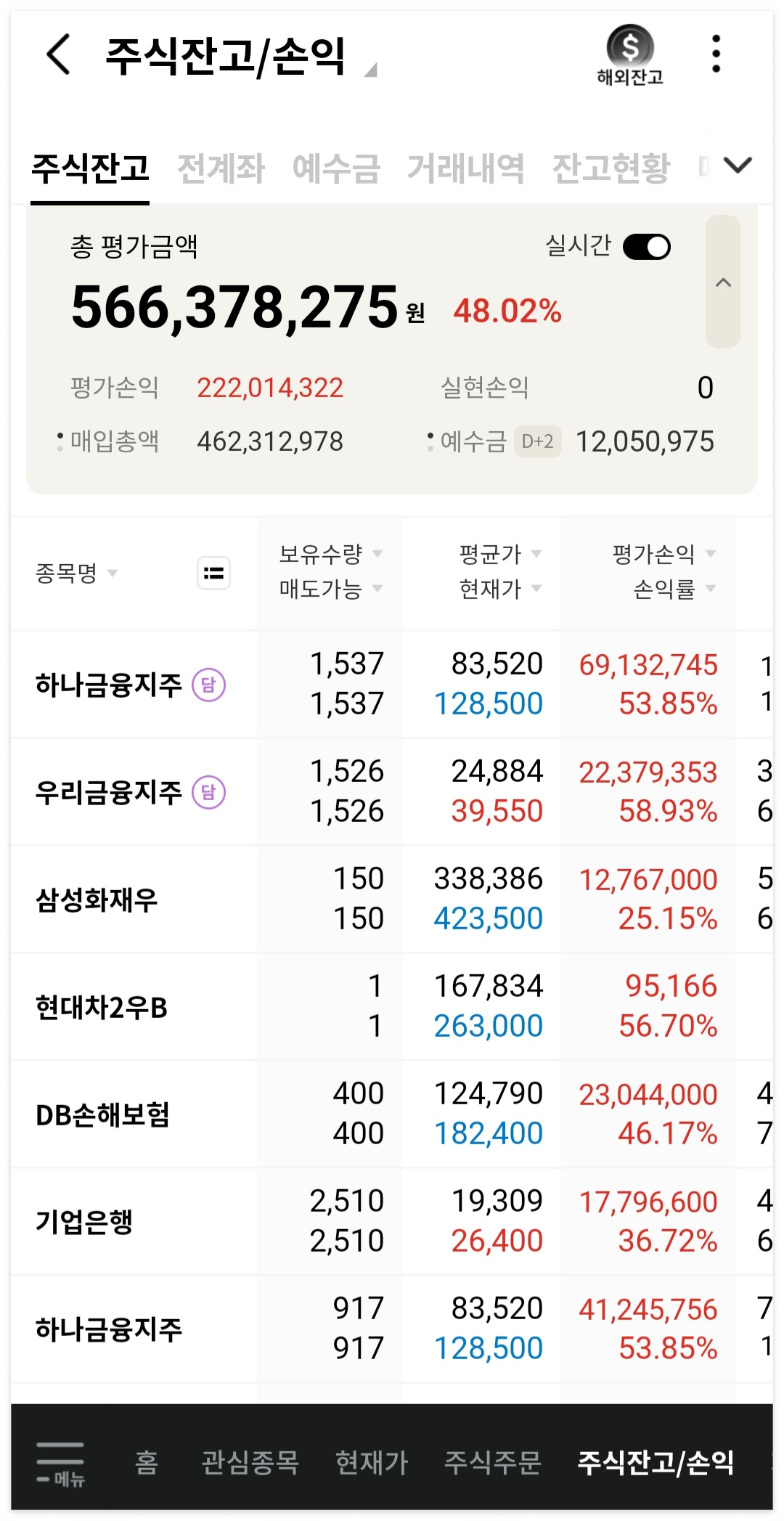The image size is (784, 1521).
Task: Collapse the summary panel with up chevron
Action: coord(723,282)
